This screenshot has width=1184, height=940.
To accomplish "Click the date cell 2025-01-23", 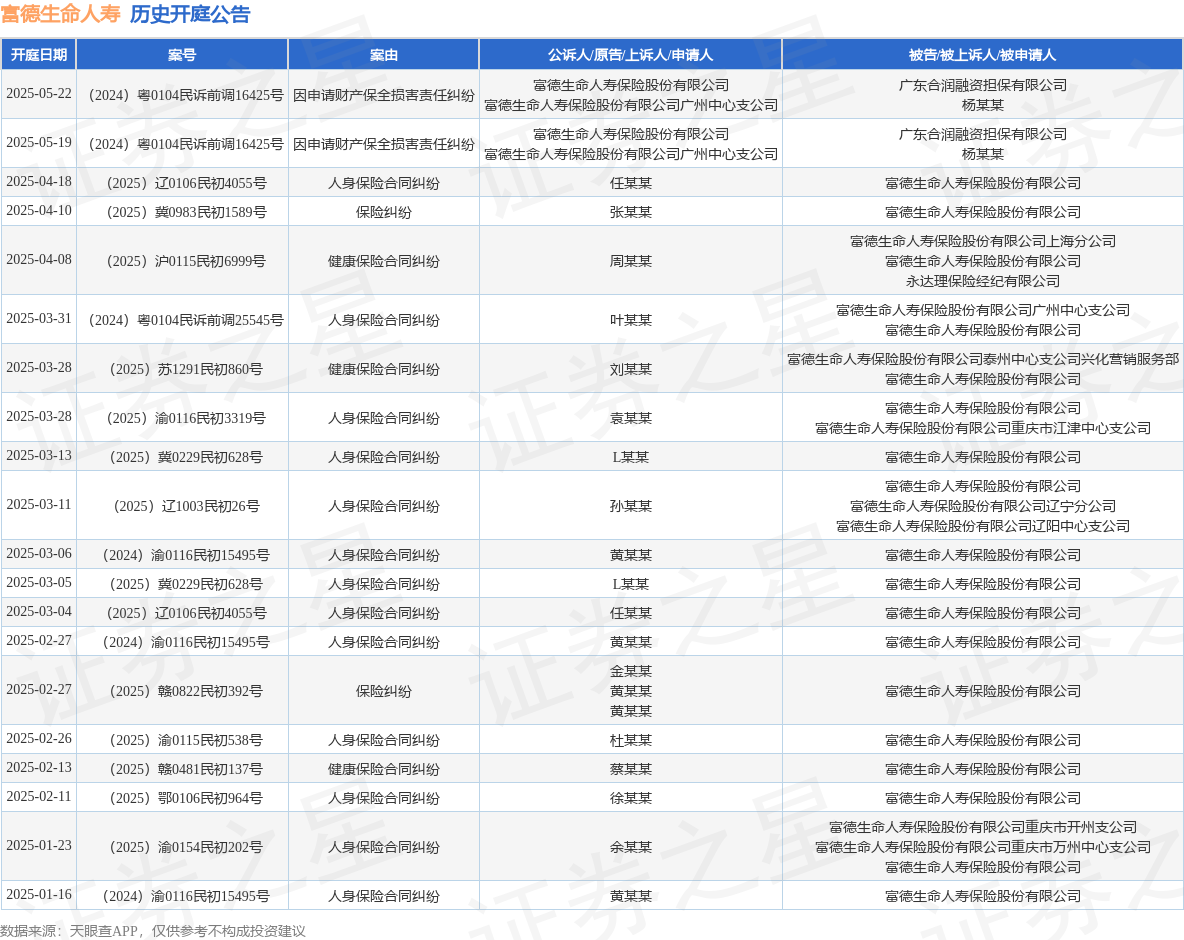I will tap(39, 846).
